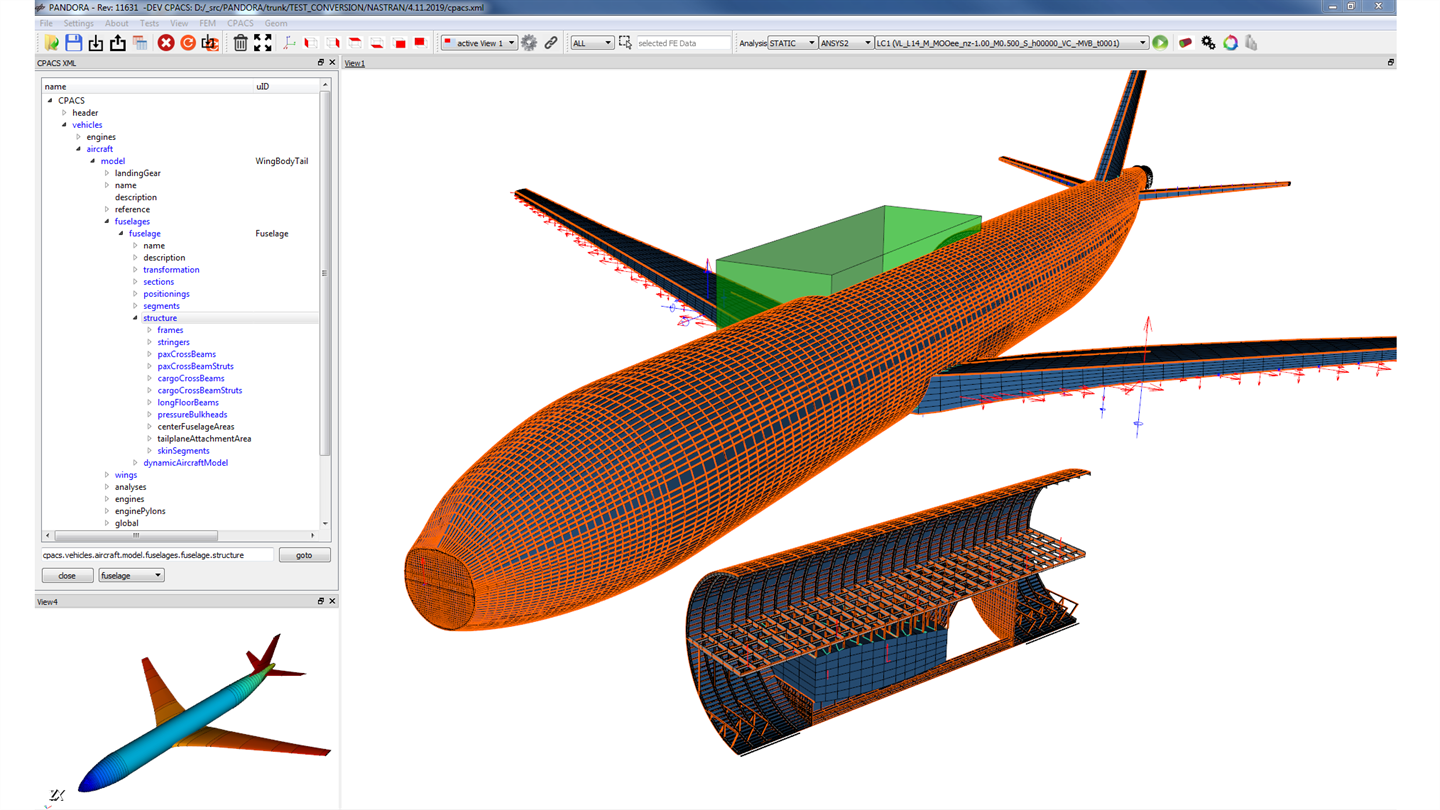1440x810 pixels.
Task: Click the goto button
Action: [x=304, y=555]
